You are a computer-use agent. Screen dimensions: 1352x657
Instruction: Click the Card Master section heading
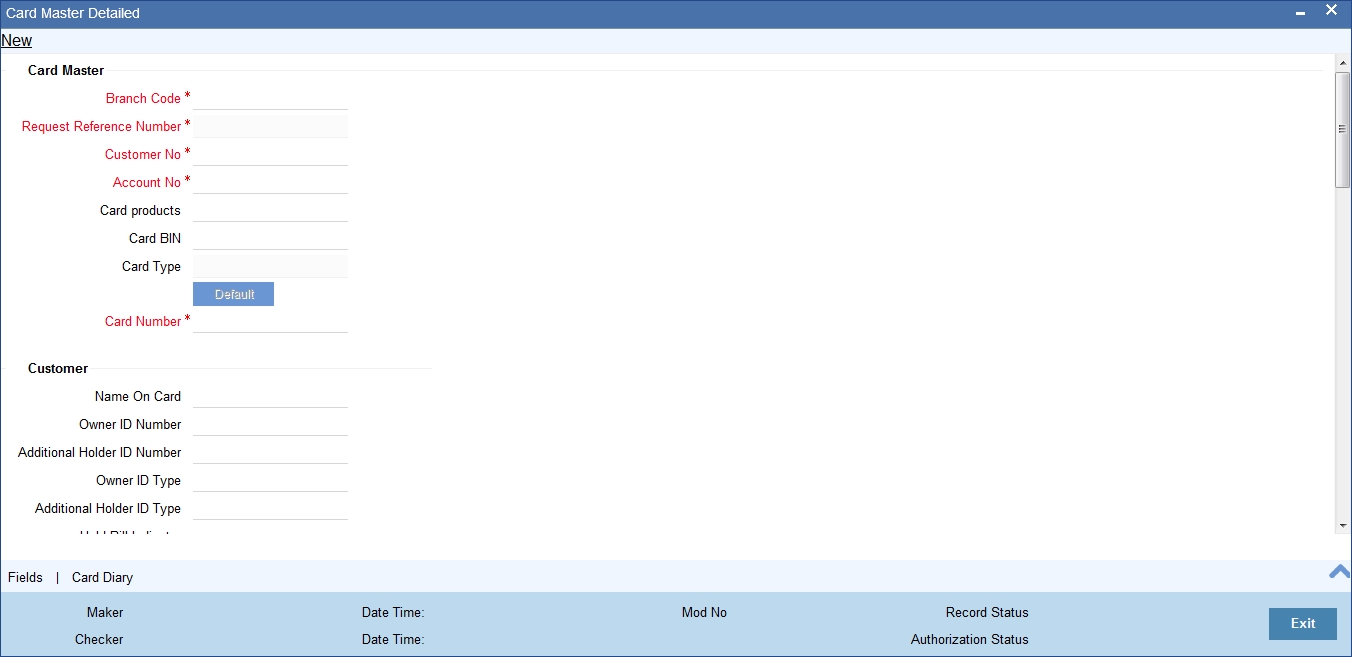[66, 70]
